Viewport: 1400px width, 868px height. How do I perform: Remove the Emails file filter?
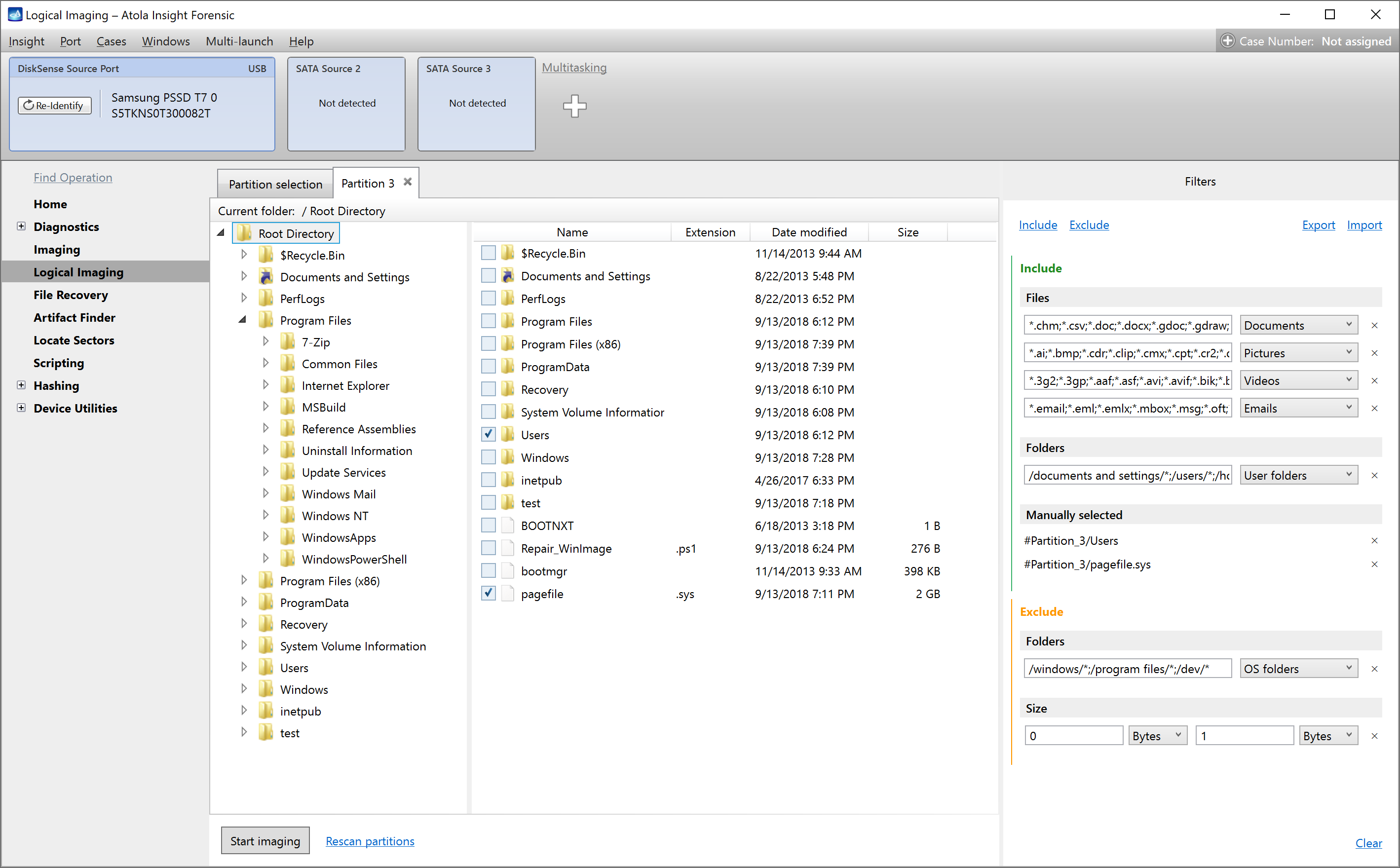pyautogui.click(x=1375, y=408)
